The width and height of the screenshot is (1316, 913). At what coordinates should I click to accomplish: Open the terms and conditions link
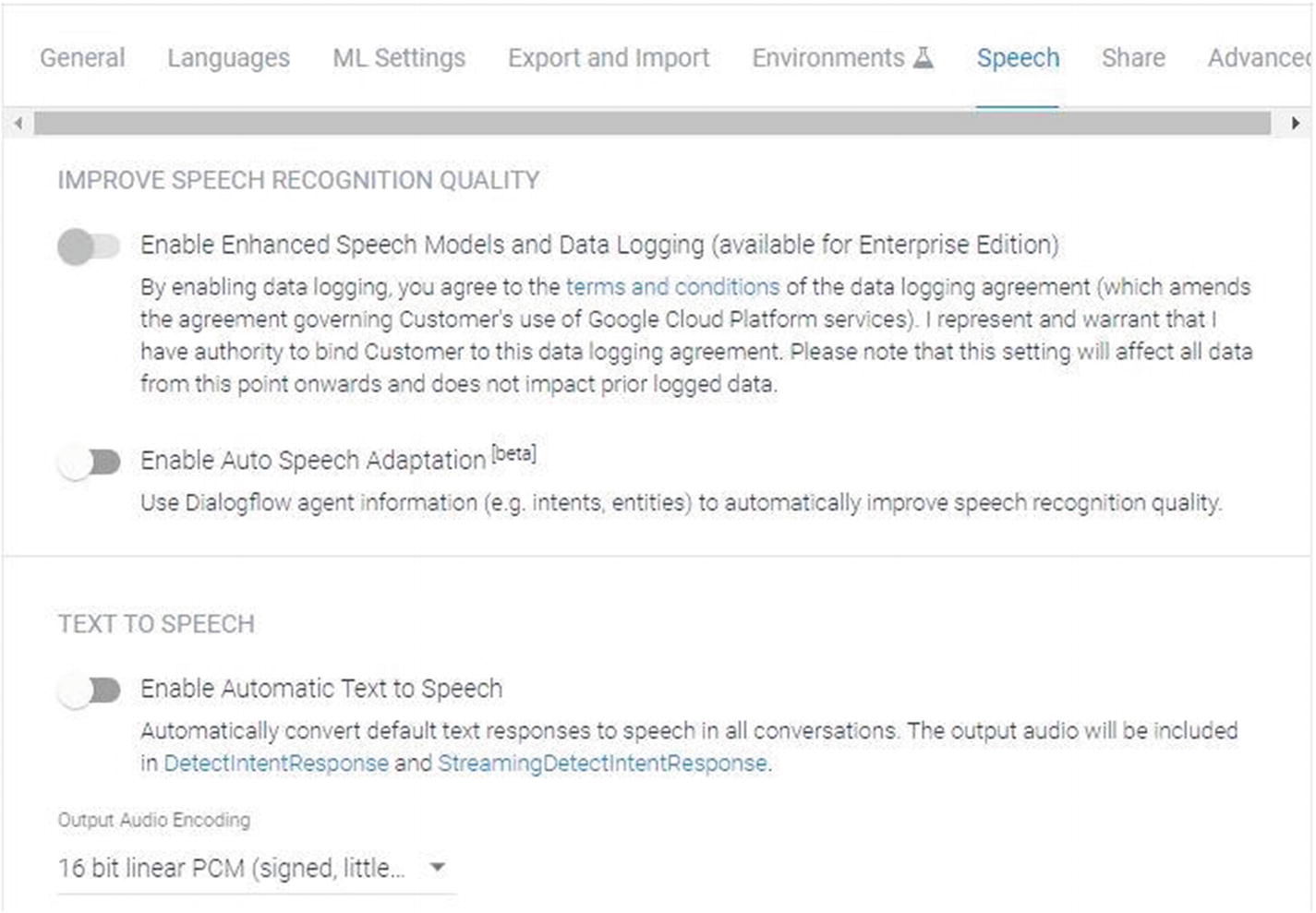(672, 287)
